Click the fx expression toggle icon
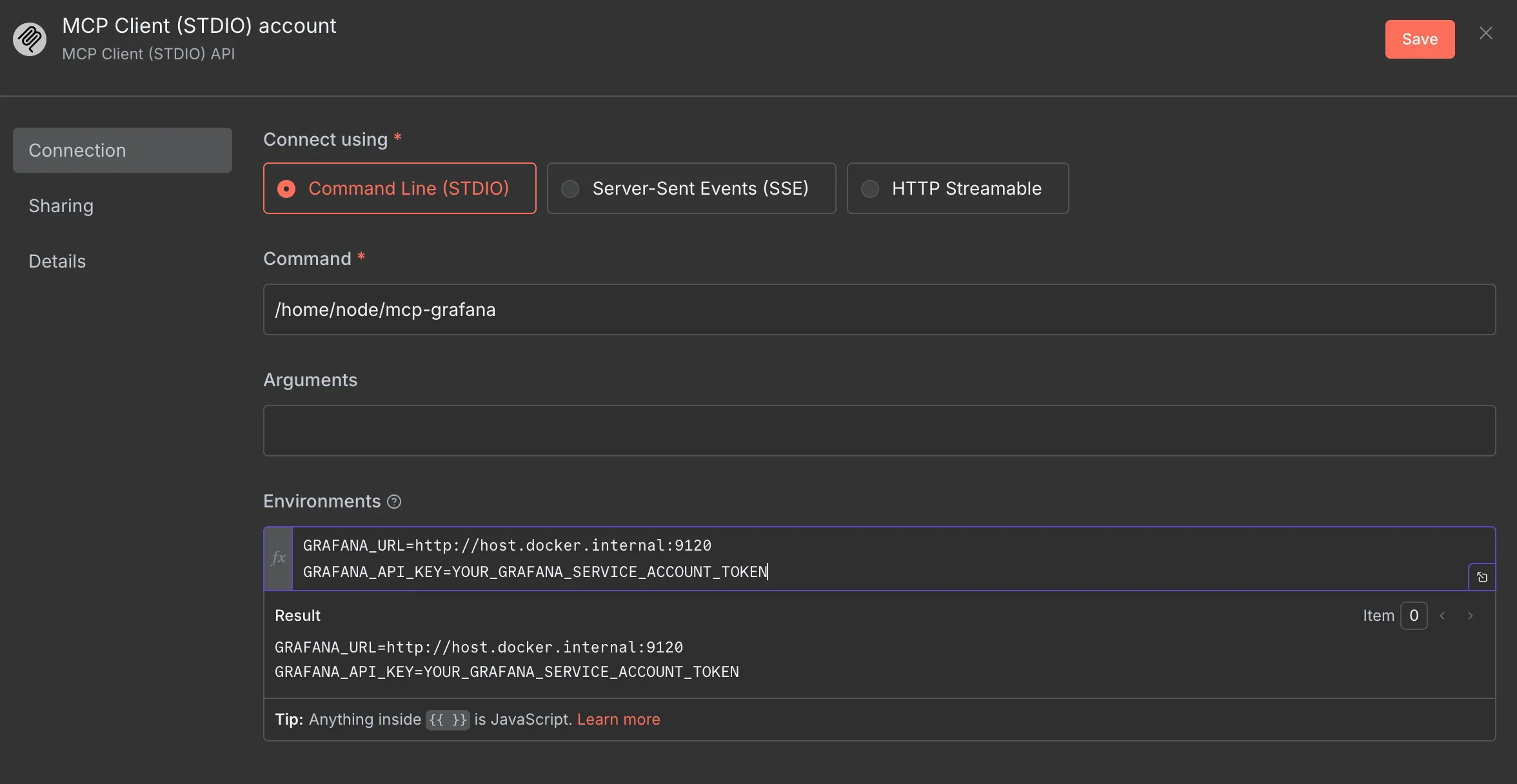The width and height of the screenshot is (1517, 784). [x=279, y=558]
